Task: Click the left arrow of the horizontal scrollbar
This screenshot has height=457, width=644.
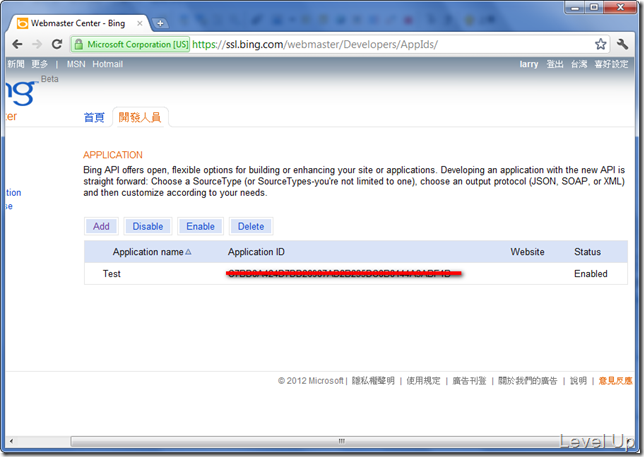Action: tap(11, 441)
